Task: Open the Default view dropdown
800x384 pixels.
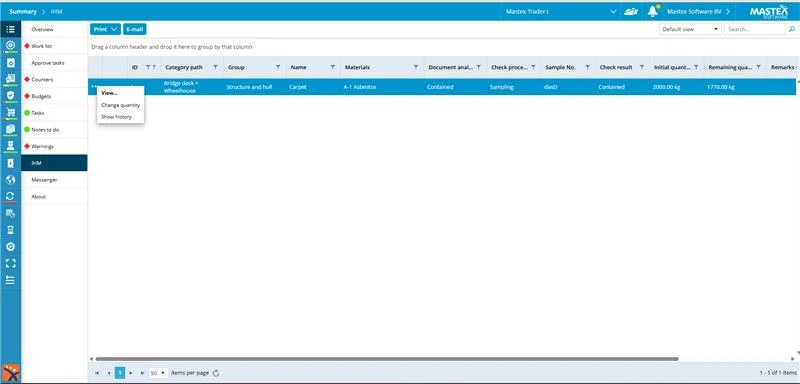Action: click(x=690, y=29)
